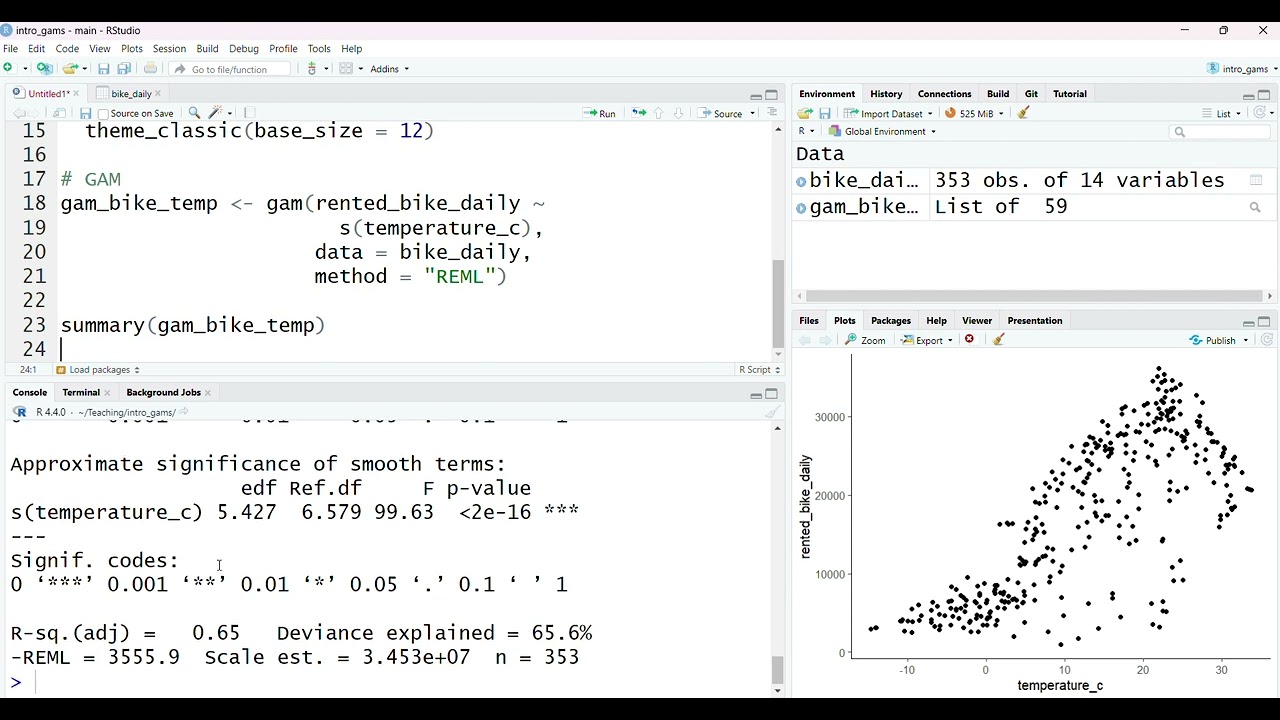This screenshot has width=1280, height=720.
Task: Open the 'Load packages' section navigator
Action: 98,370
